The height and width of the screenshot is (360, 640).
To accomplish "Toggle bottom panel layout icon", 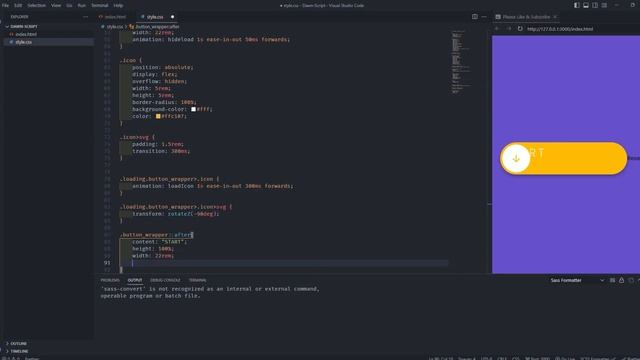I will [586, 5].
